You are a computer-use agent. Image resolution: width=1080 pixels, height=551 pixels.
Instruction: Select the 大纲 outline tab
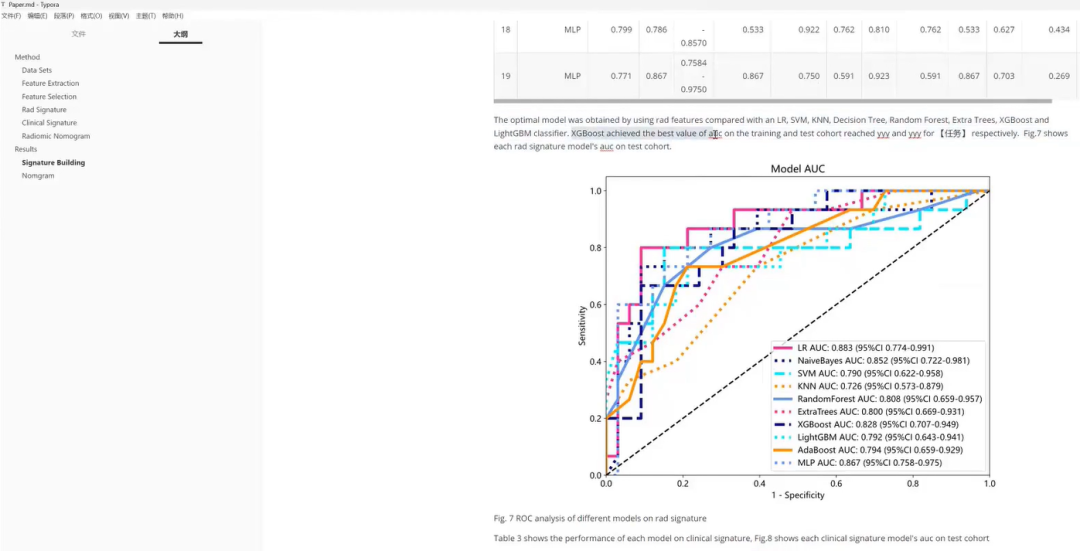click(x=180, y=33)
